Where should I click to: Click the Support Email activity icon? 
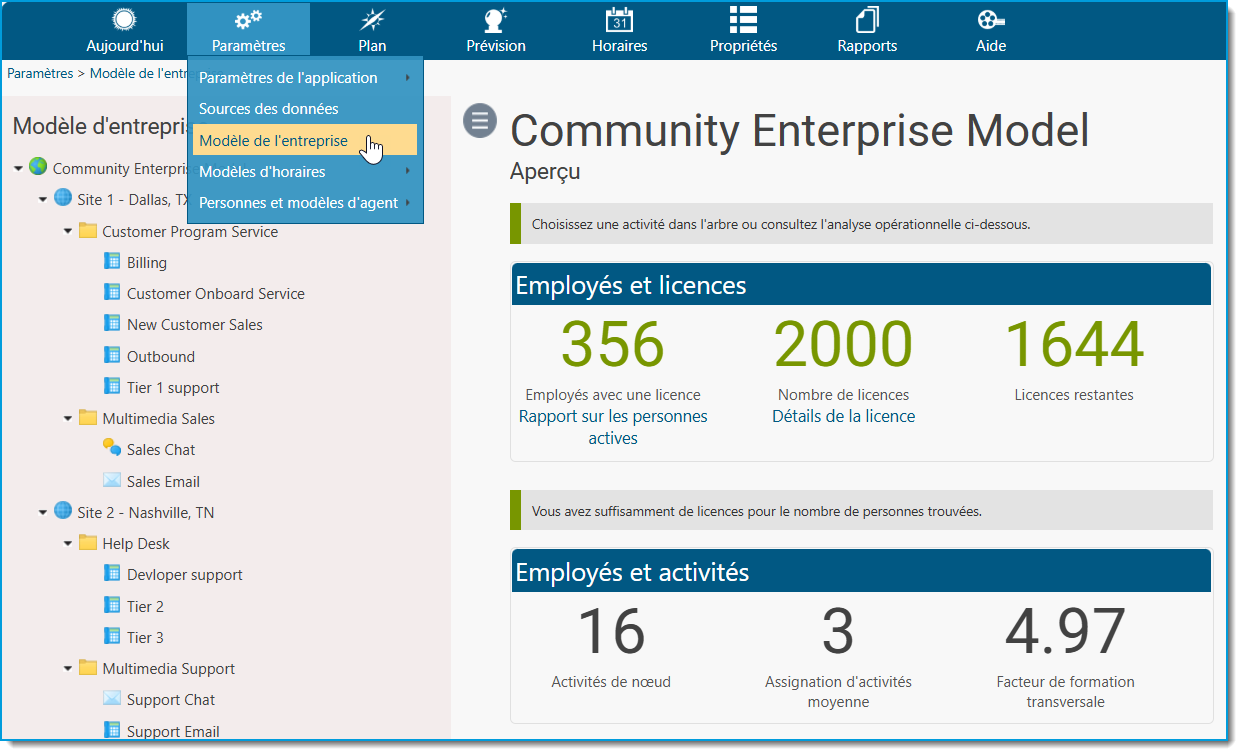[x=112, y=730]
